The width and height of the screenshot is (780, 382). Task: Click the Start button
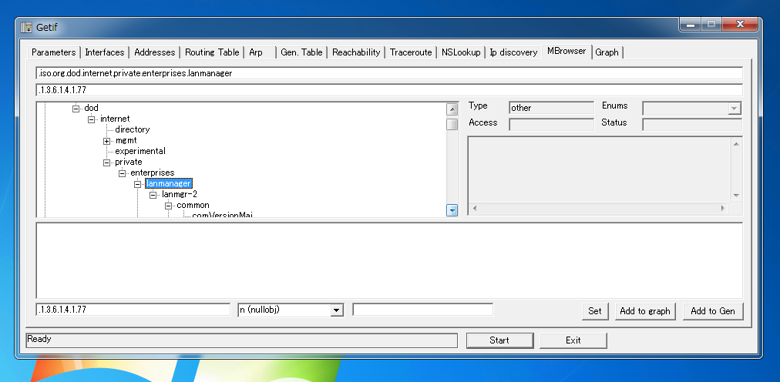point(499,340)
